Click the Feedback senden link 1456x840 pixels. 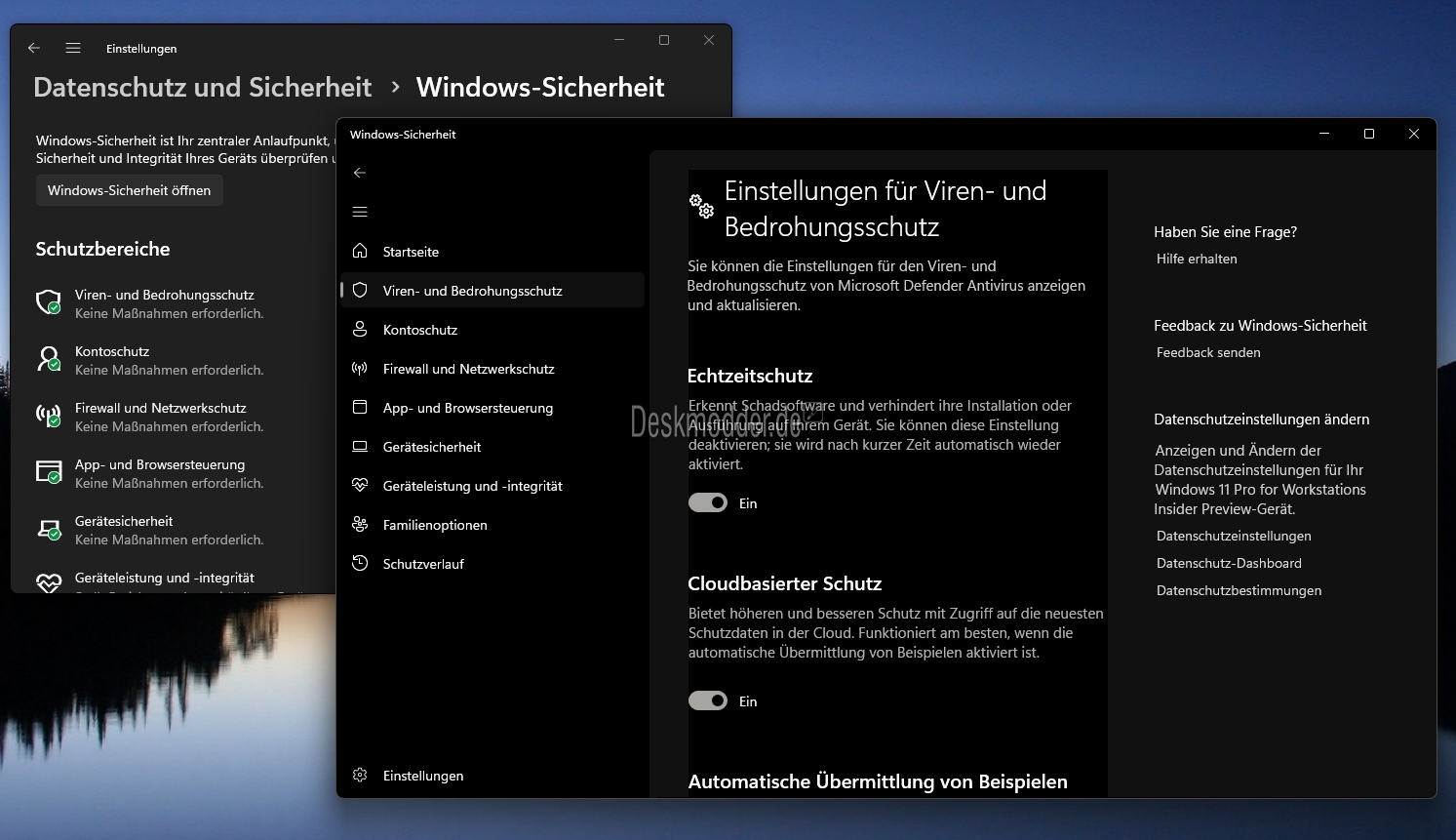[x=1208, y=352]
